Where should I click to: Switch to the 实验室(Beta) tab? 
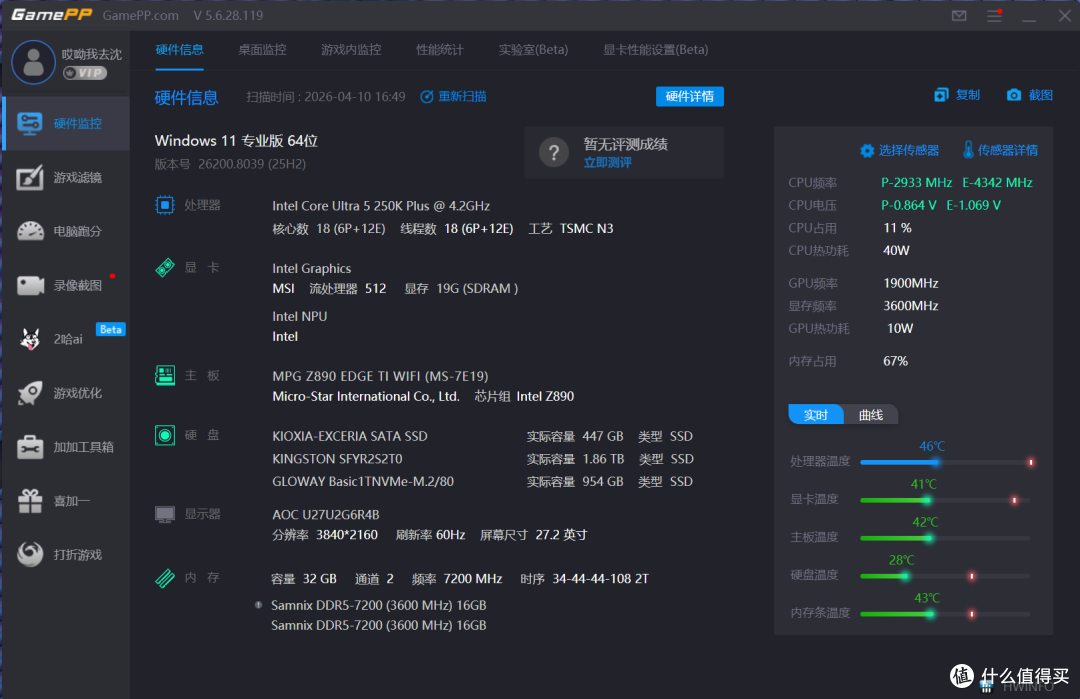533,50
